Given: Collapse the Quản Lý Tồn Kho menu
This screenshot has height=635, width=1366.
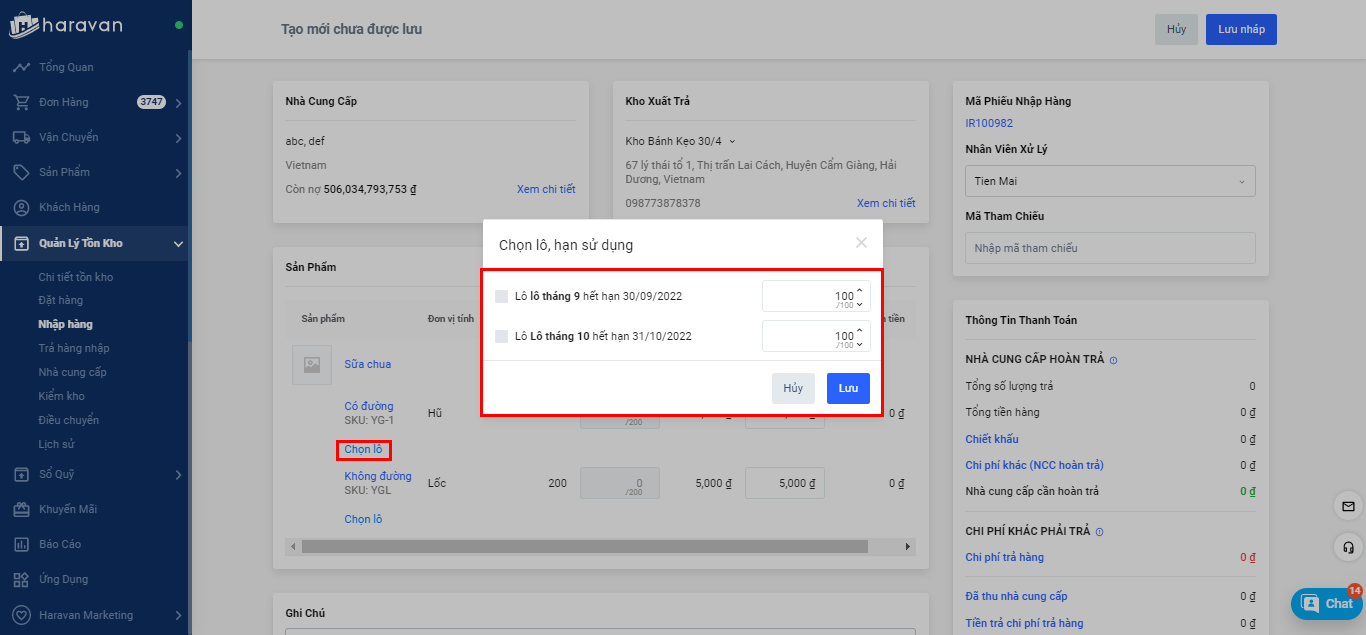Looking at the screenshot, I should pos(178,243).
